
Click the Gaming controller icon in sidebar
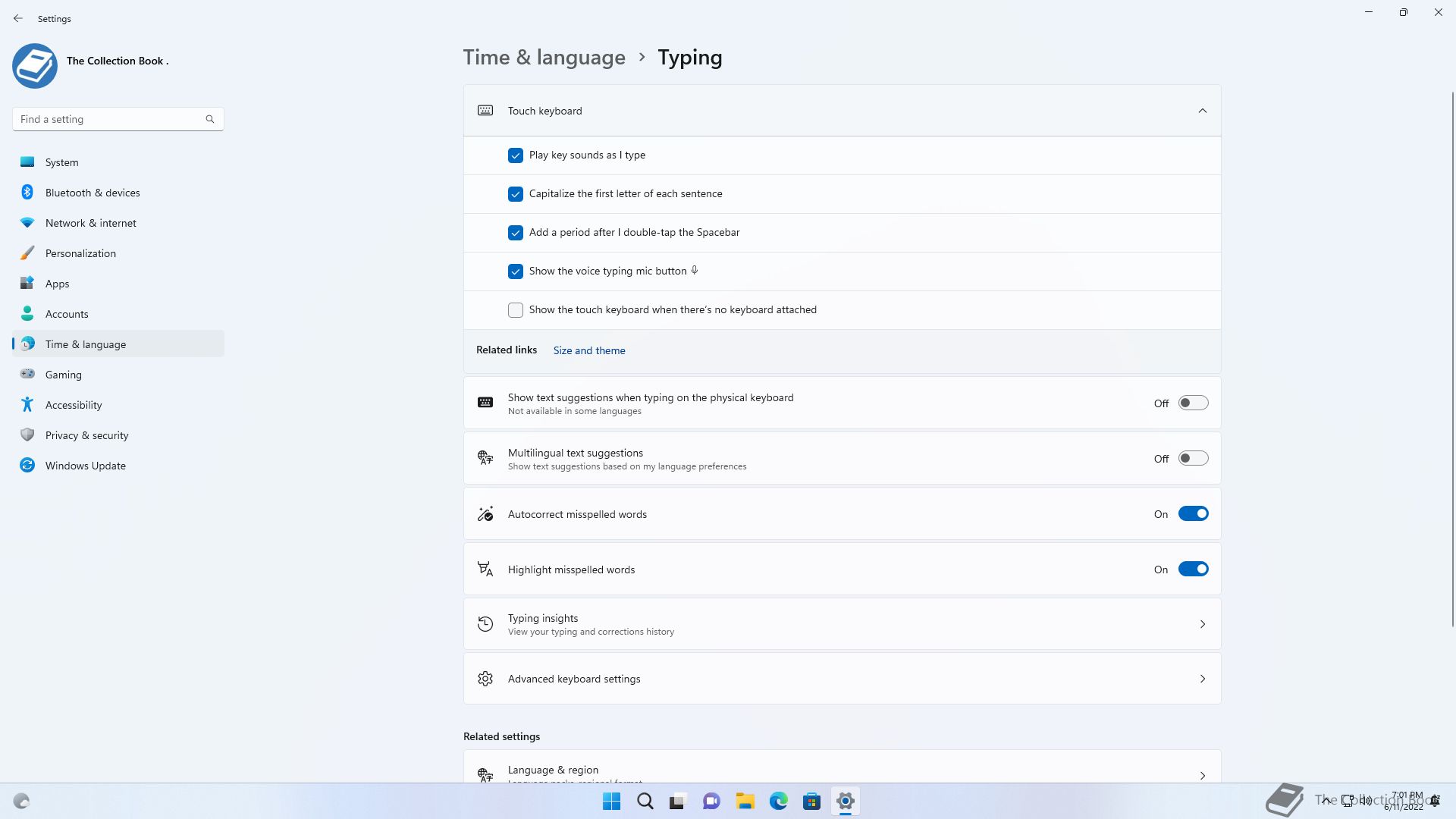tap(27, 374)
